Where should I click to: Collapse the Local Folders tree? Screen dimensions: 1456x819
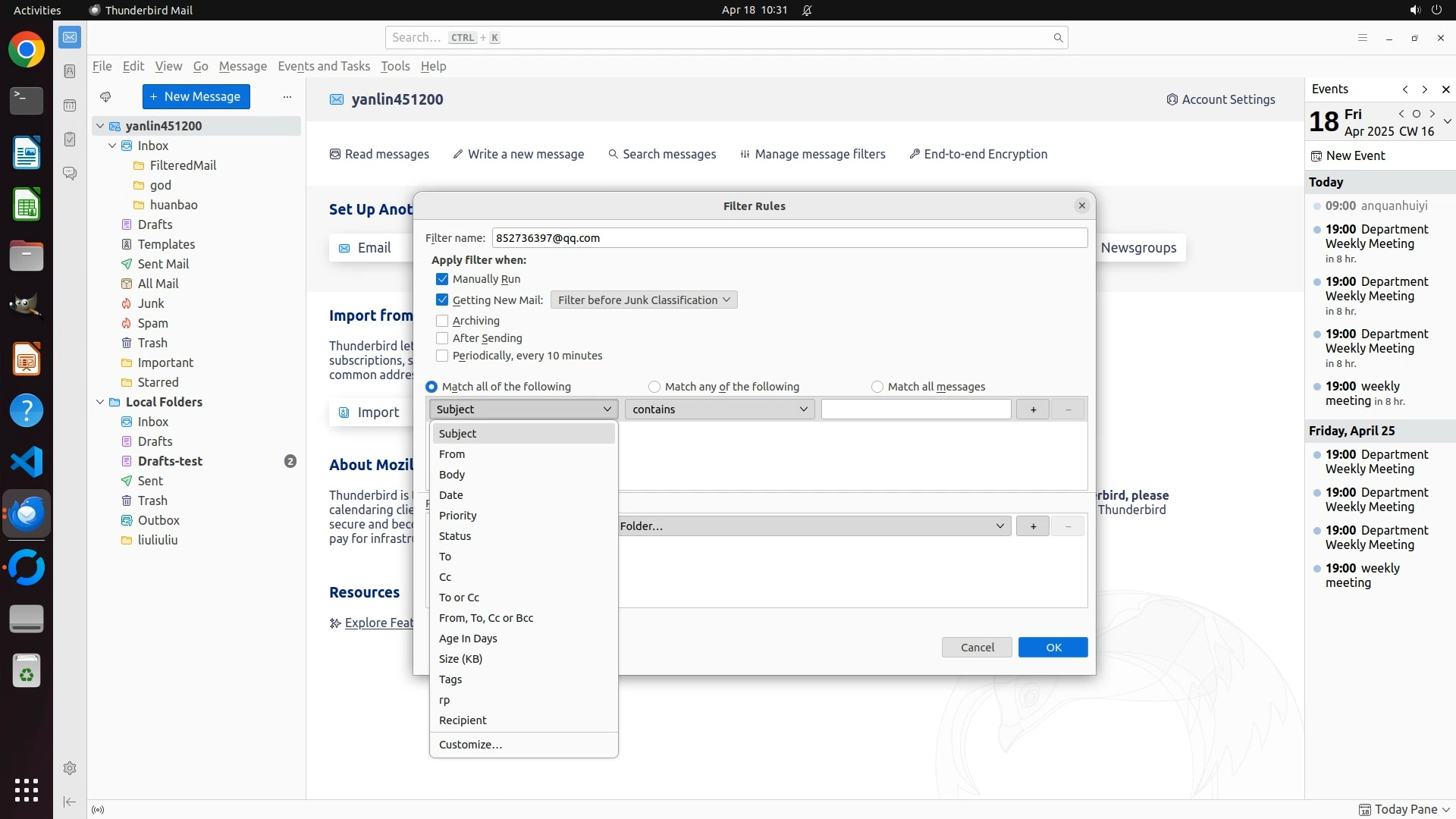point(100,402)
